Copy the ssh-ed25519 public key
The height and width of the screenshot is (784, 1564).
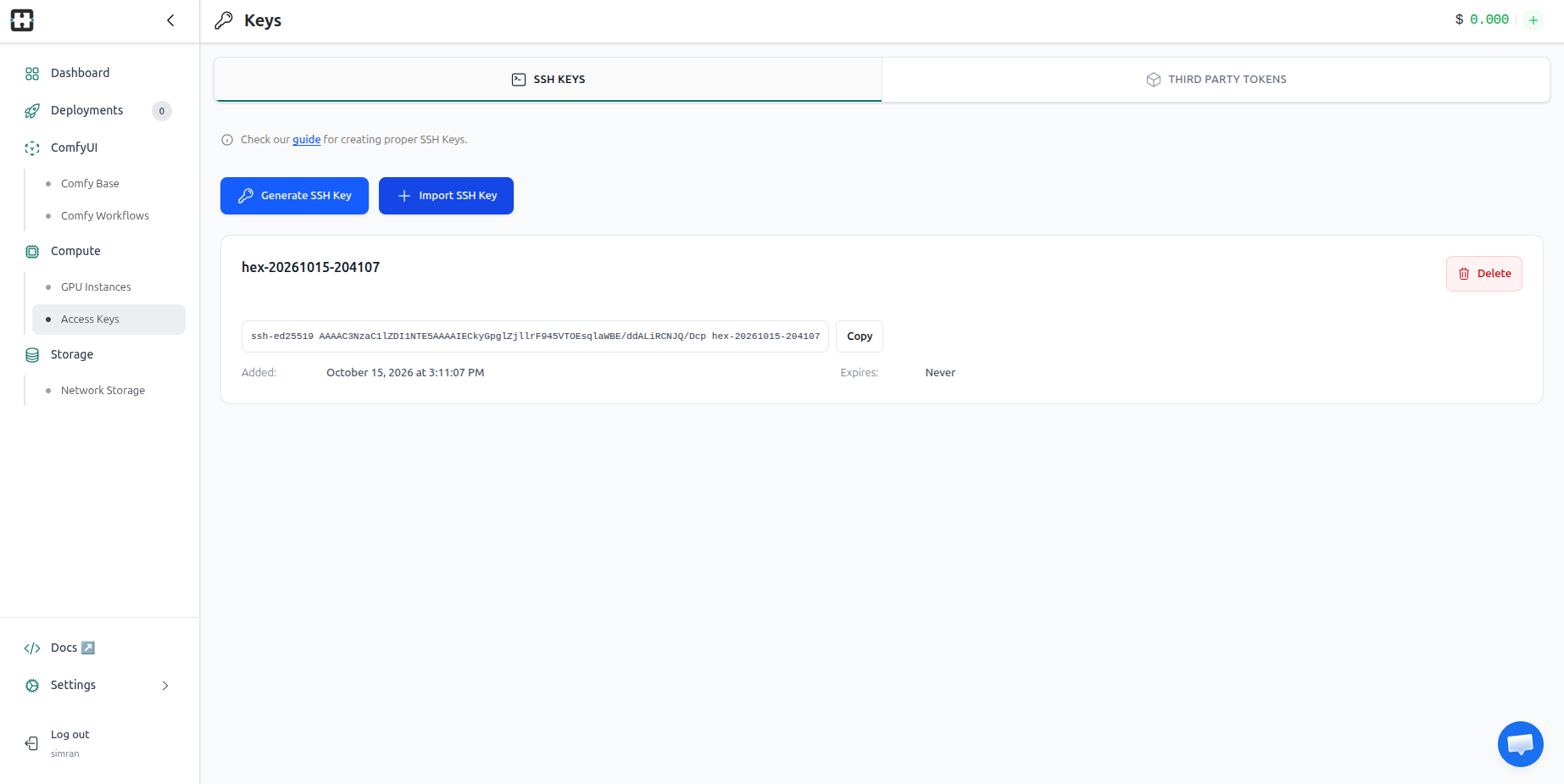tap(860, 336)
